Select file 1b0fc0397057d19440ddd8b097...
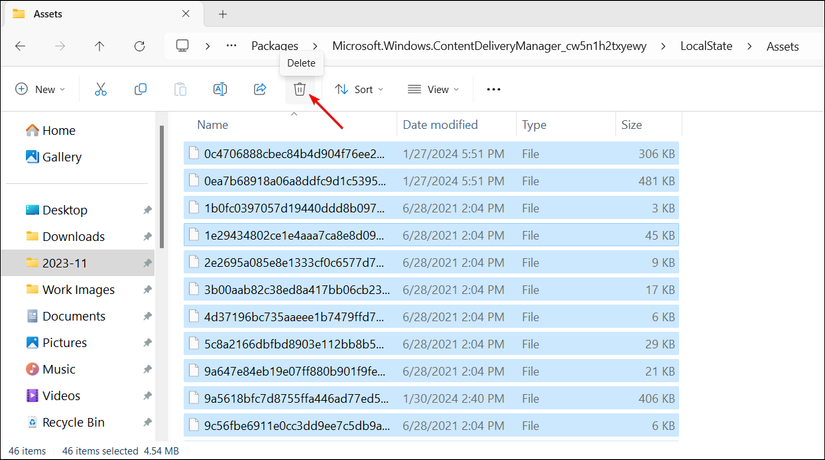Screen dimensions: 825x460 pyautogui.click(x=431, y=208)
